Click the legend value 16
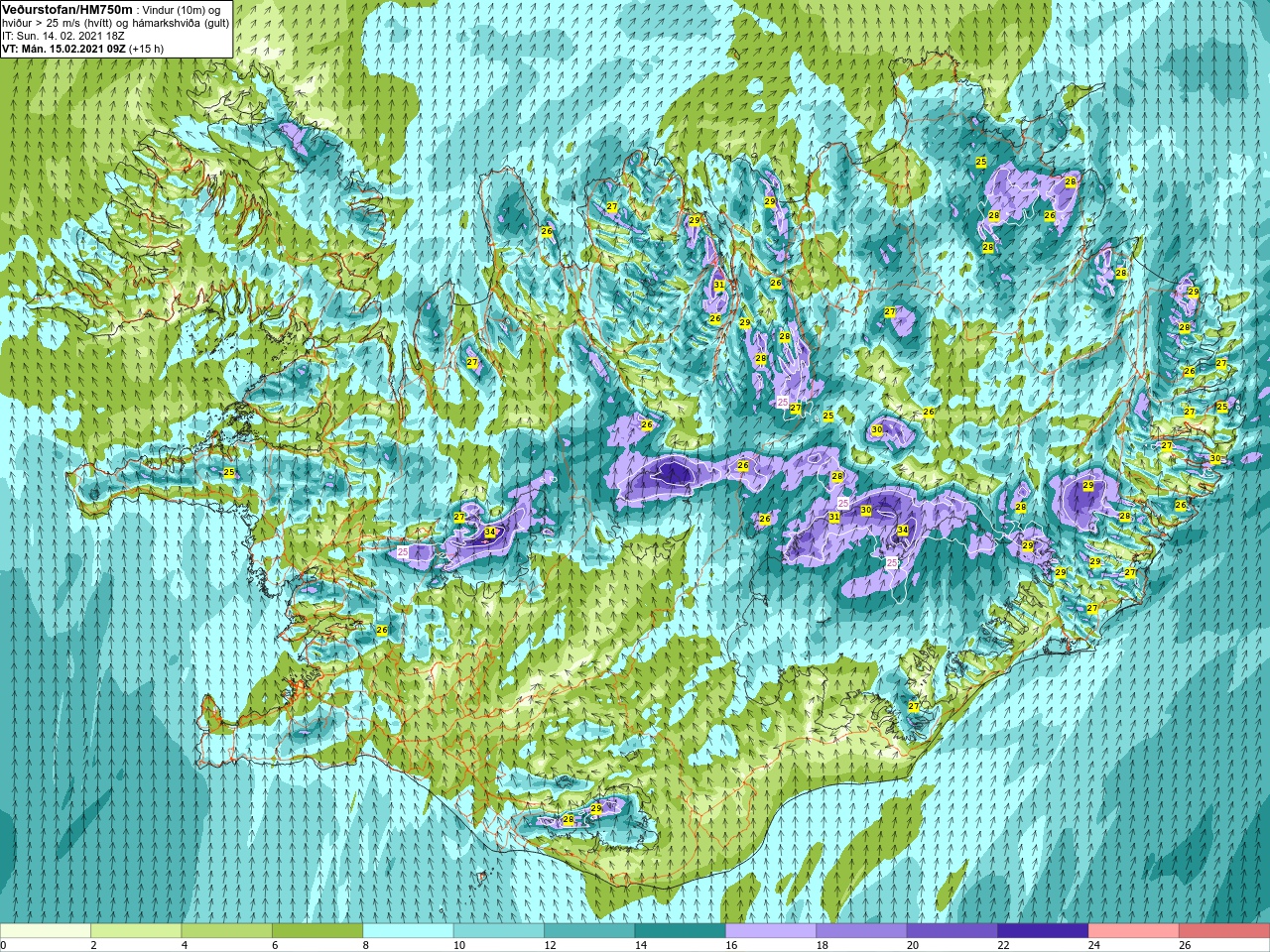Viewport: 1270px width, 952px height. coord(731,945)
